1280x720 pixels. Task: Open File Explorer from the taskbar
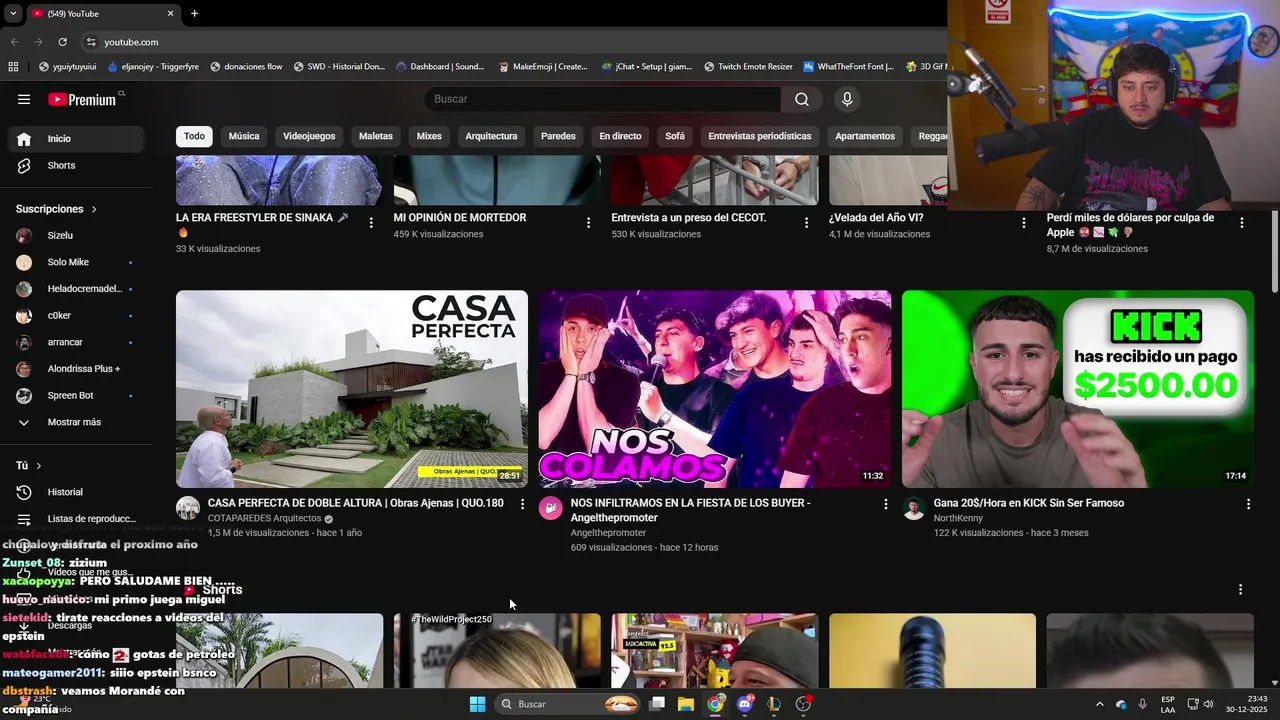(x=686, y=704)
